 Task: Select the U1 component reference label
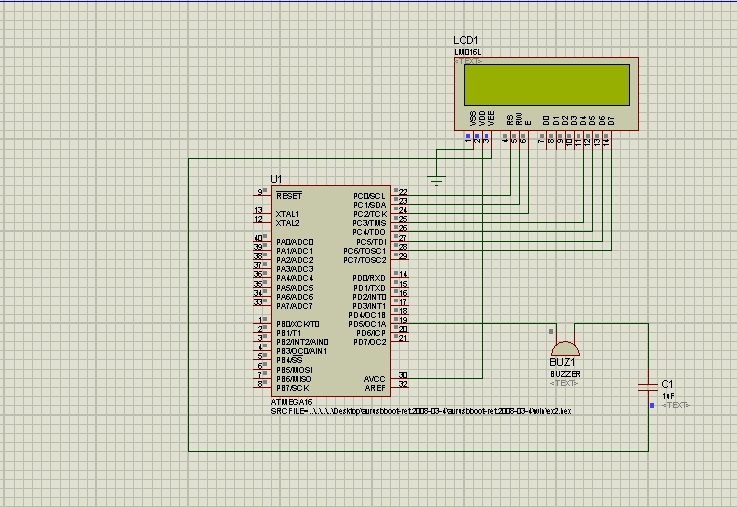point(276,179)
